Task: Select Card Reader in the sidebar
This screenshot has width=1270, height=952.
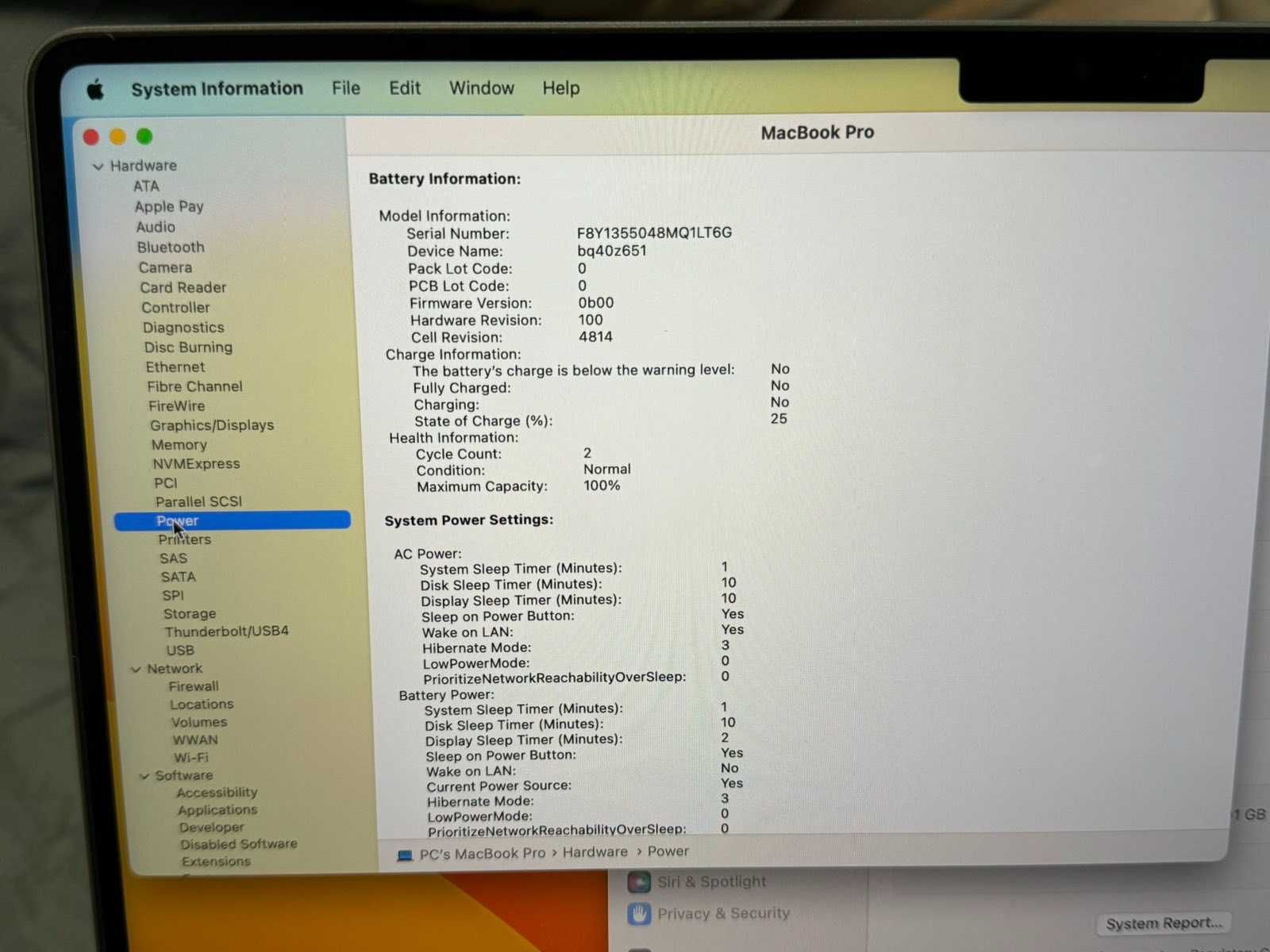Action: coord(183,287)
